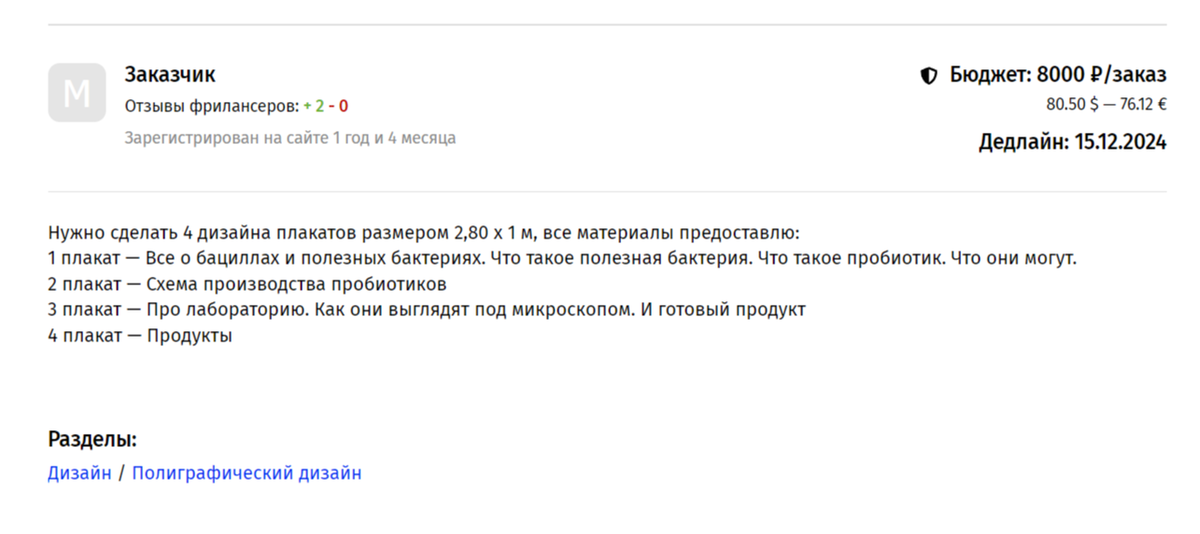Click the customer avatar with letter M
This screenshot has width=1200, height=534.
pyautogui.click(x=77, y=93)
